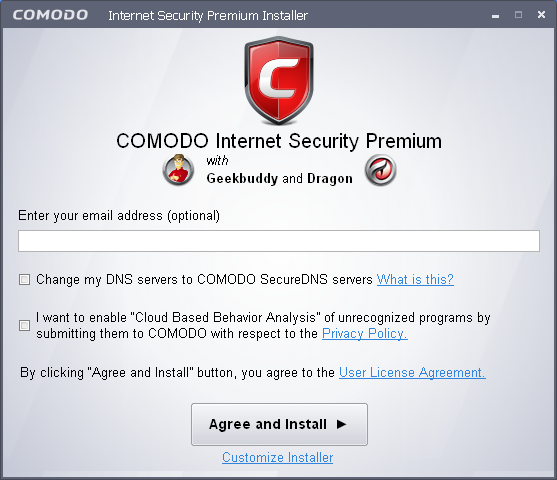
Task: Click the red COMODO shield logo
Action: [x=279, y=81]
